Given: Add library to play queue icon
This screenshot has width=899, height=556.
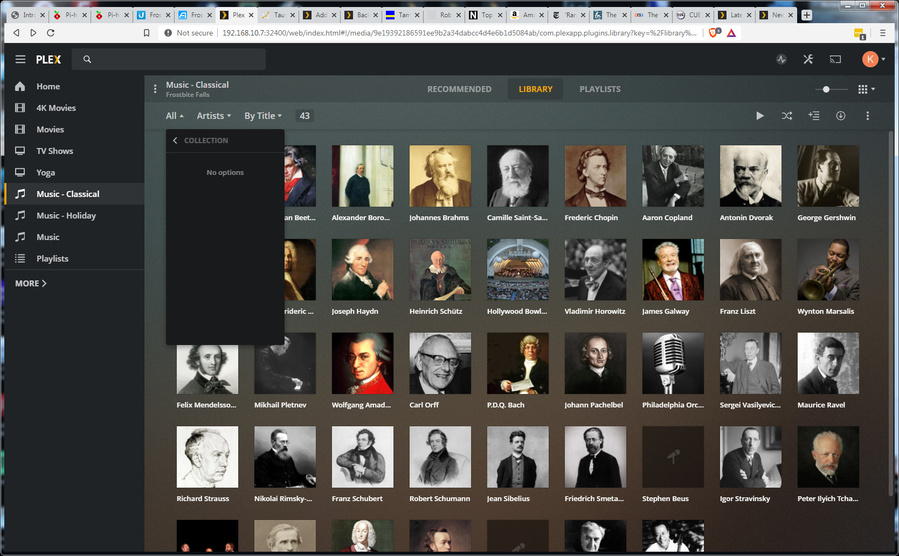Looking at the screenshot, I should (x=814, y=116).
